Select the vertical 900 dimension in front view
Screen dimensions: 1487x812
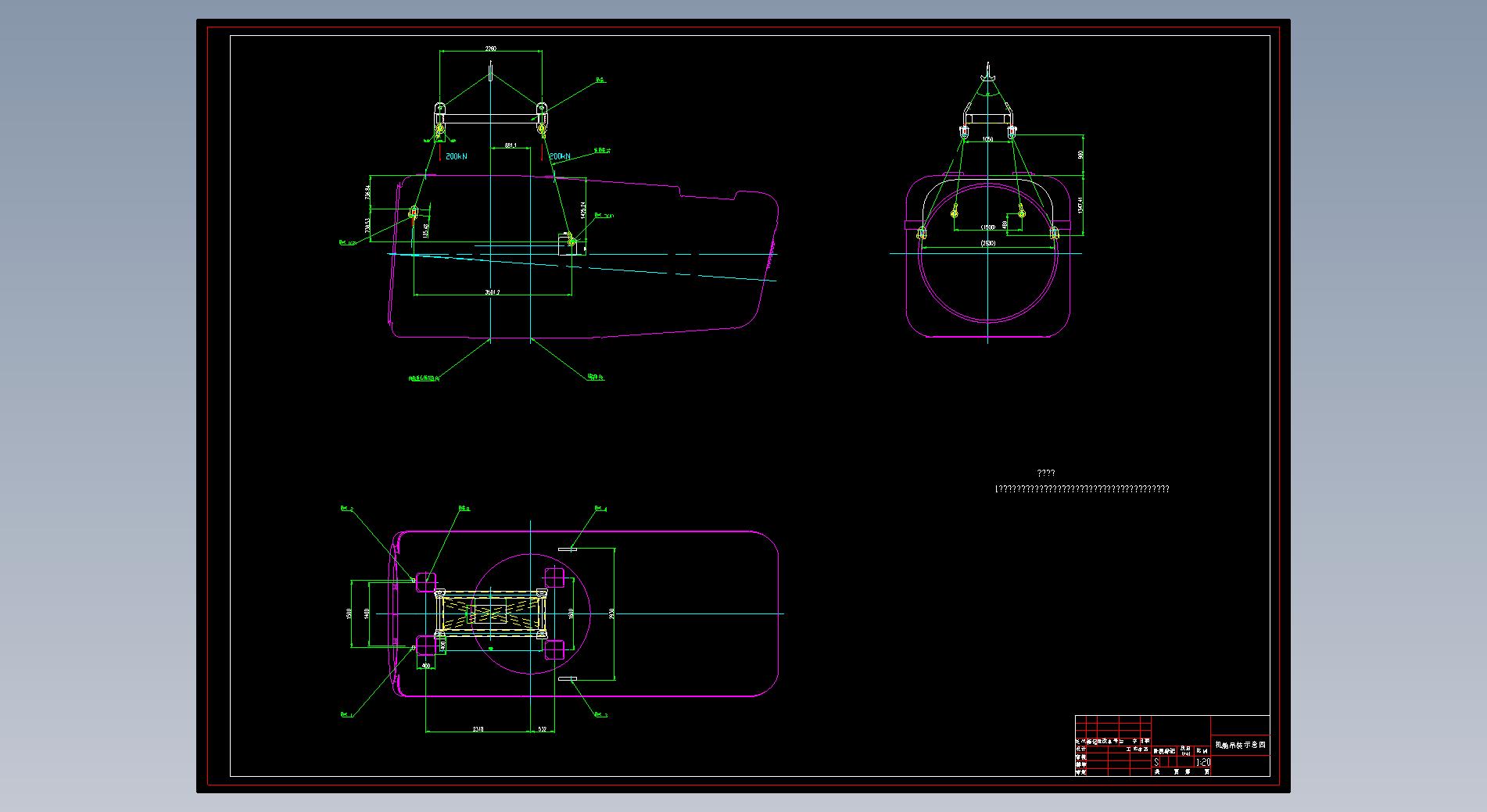[x=1080, y=155]
